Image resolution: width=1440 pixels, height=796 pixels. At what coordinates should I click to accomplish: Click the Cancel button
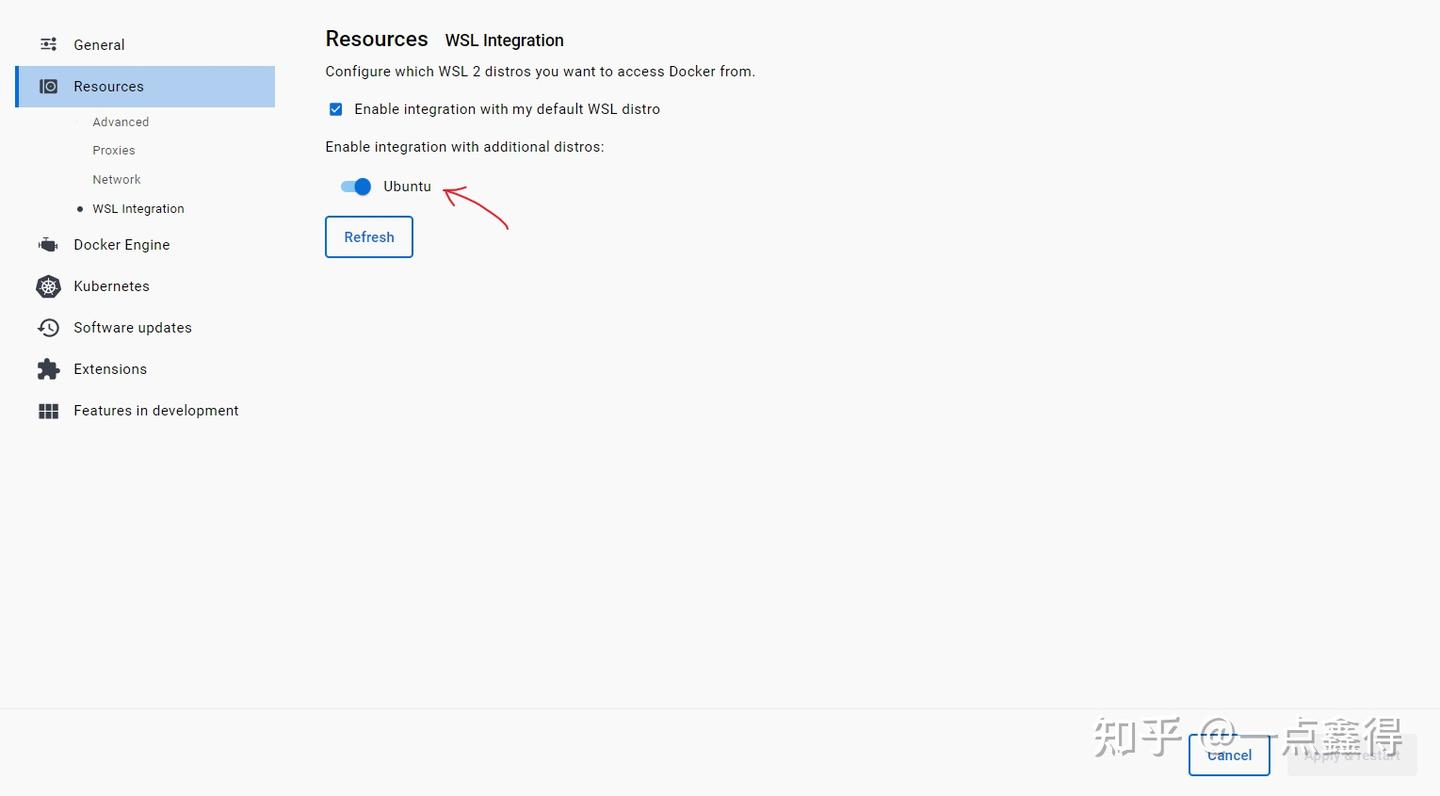tap(1229, 755)
